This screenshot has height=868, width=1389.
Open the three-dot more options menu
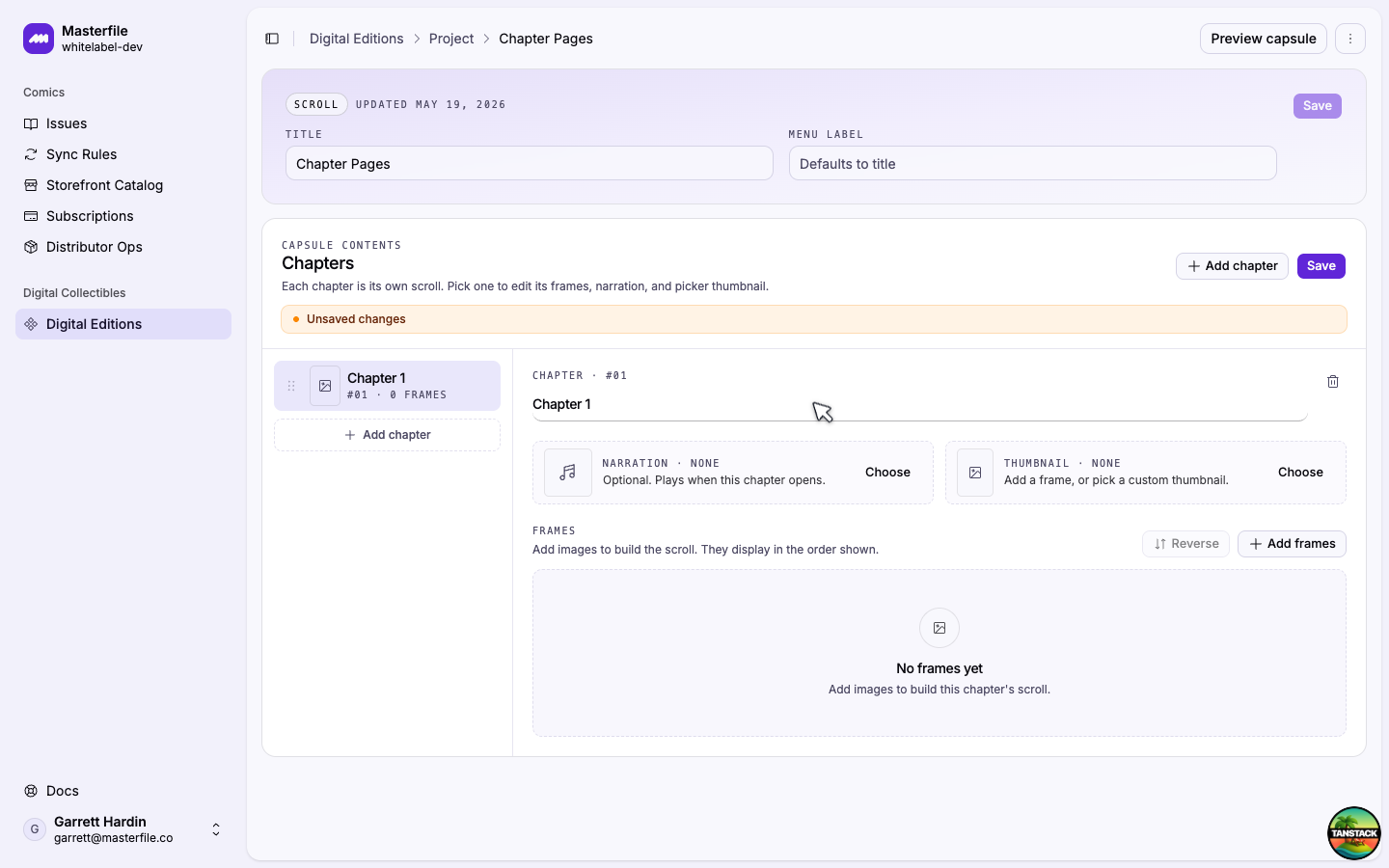tap(1350, 39)
